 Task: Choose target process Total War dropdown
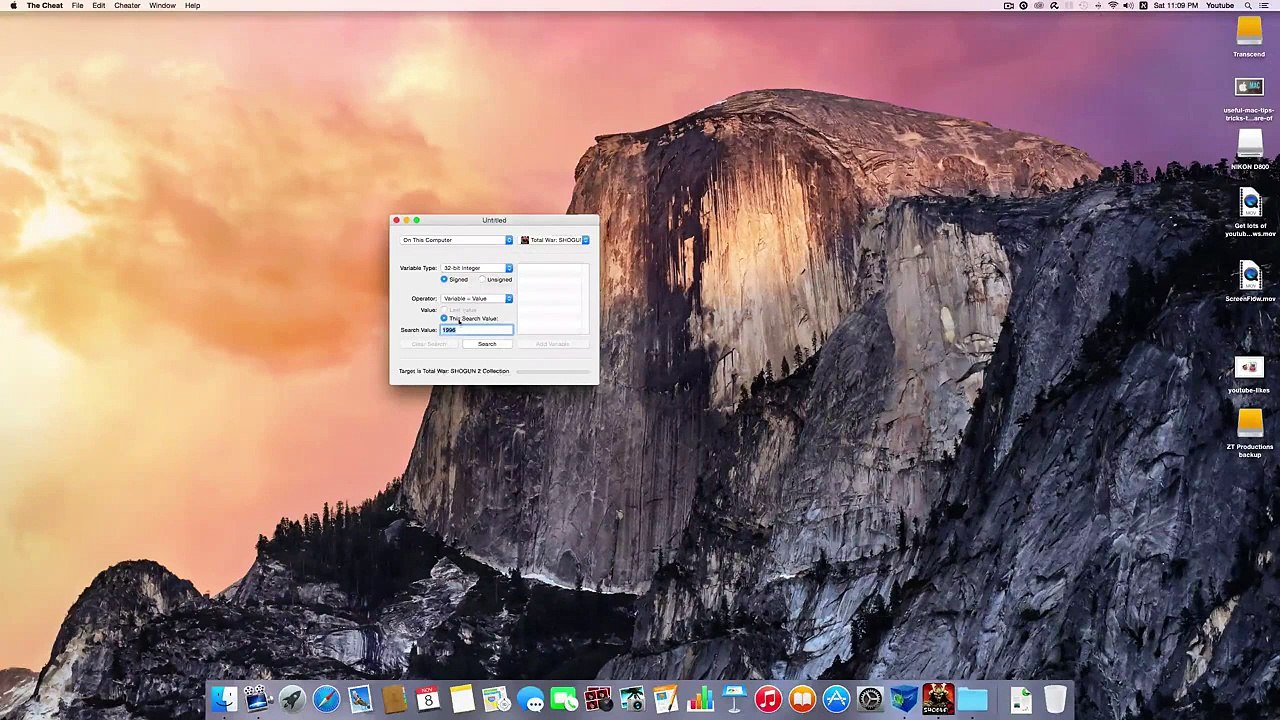[x=555, y=240]
